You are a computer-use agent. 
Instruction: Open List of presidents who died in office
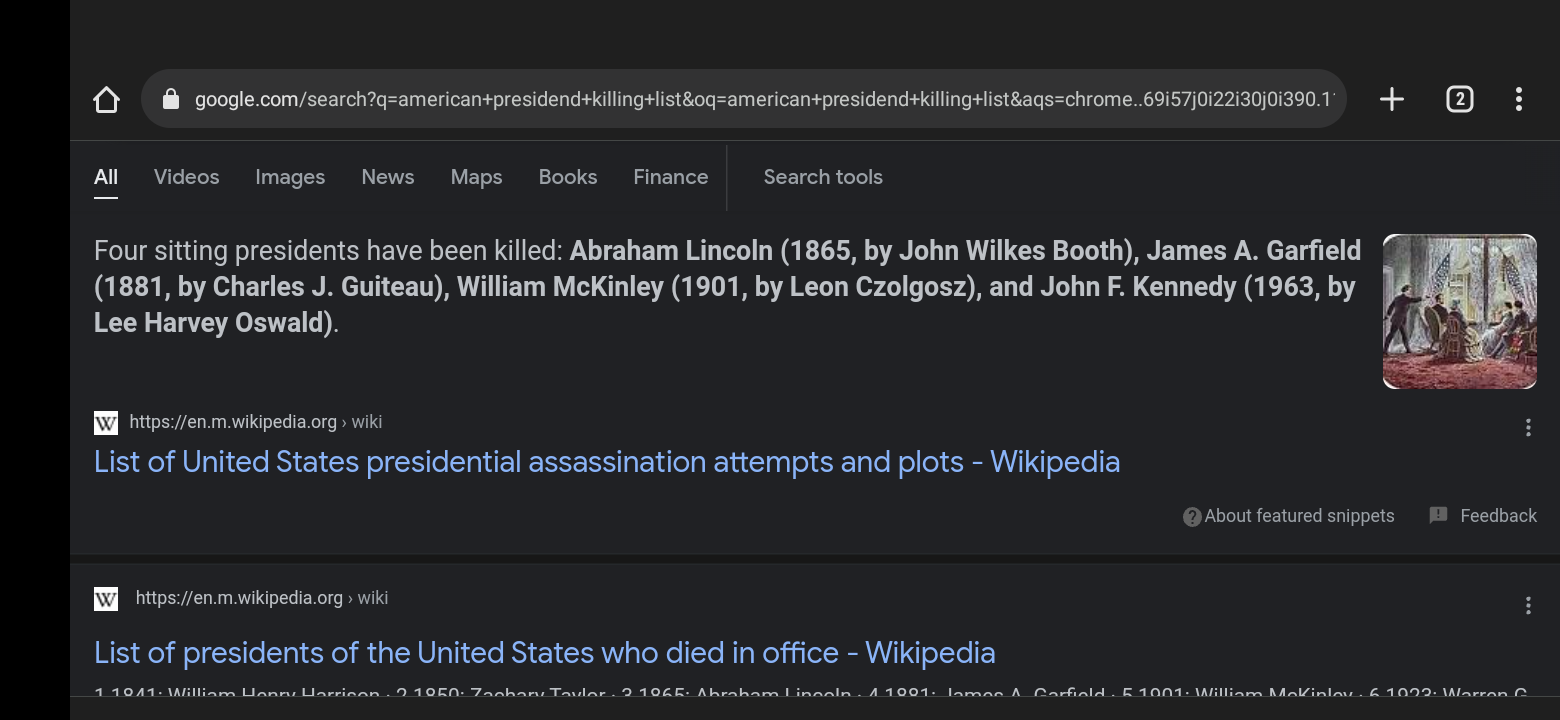click(545, 653)
